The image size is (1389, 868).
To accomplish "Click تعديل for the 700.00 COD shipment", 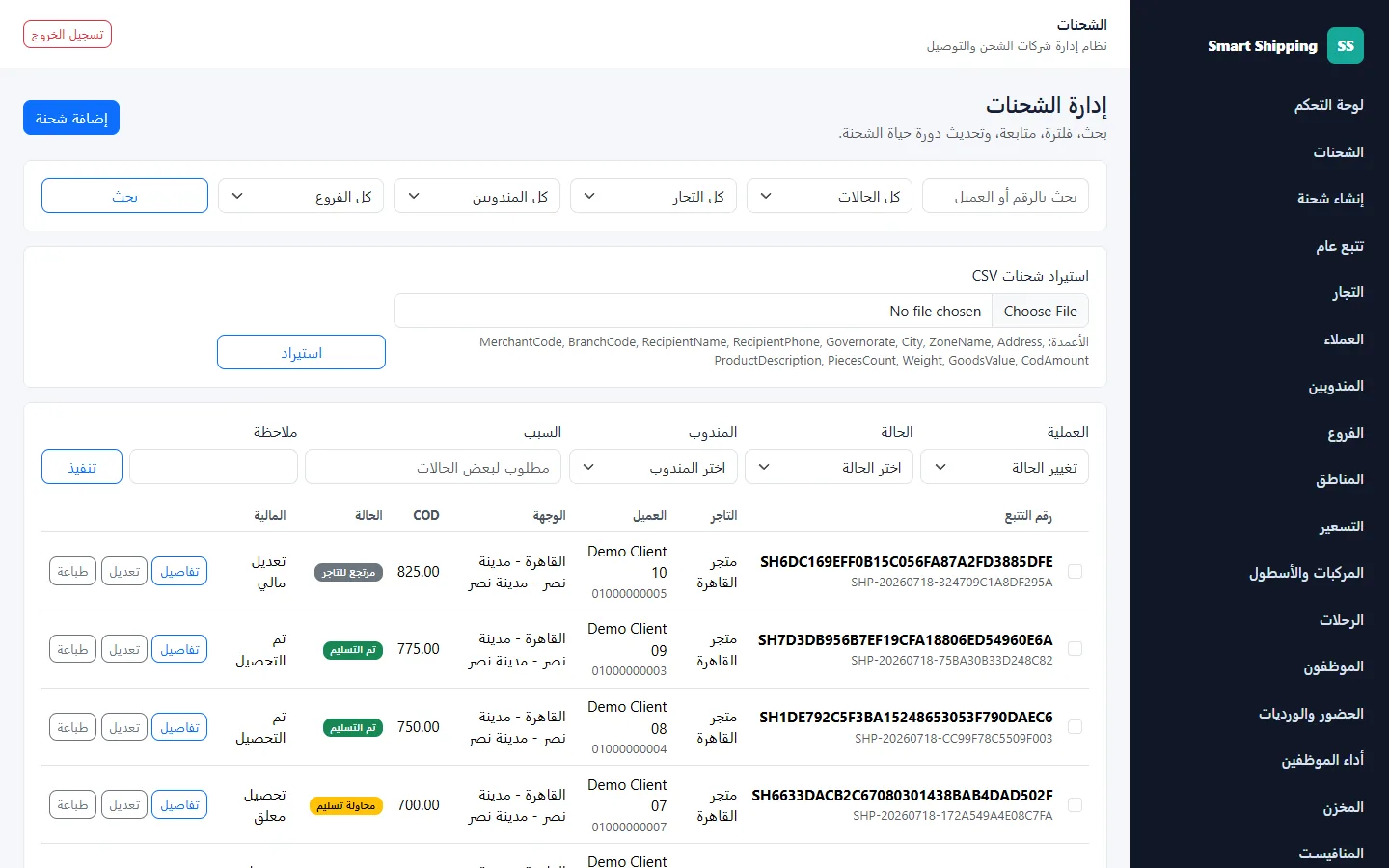I will pyautogui.click(x=124, y=804).
